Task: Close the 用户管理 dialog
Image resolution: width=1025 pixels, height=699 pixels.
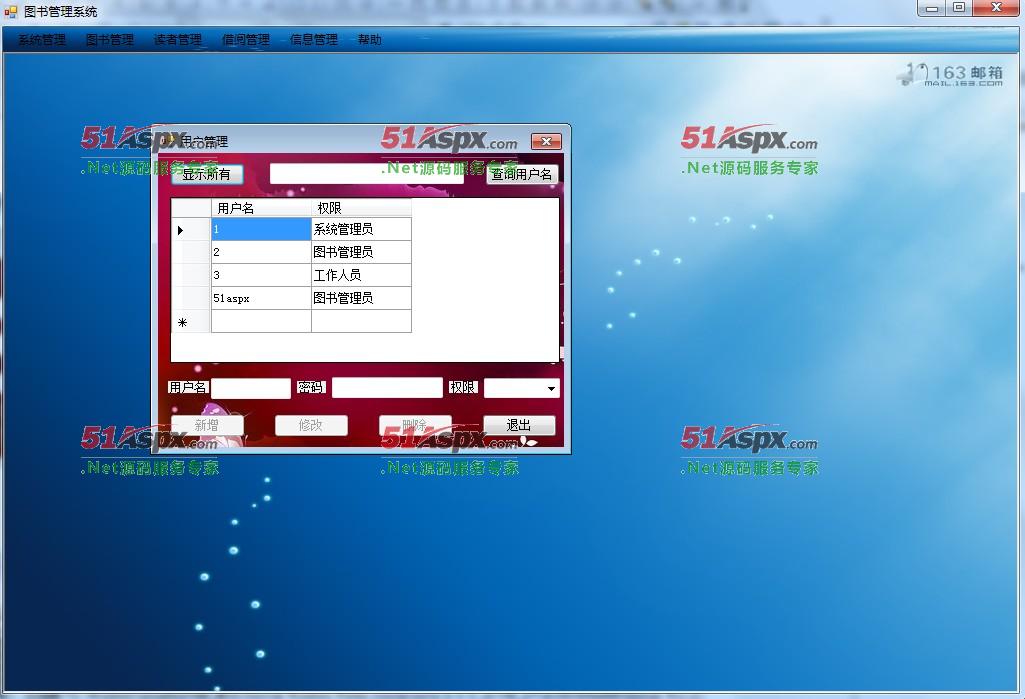Action: (x=546, y=141)
